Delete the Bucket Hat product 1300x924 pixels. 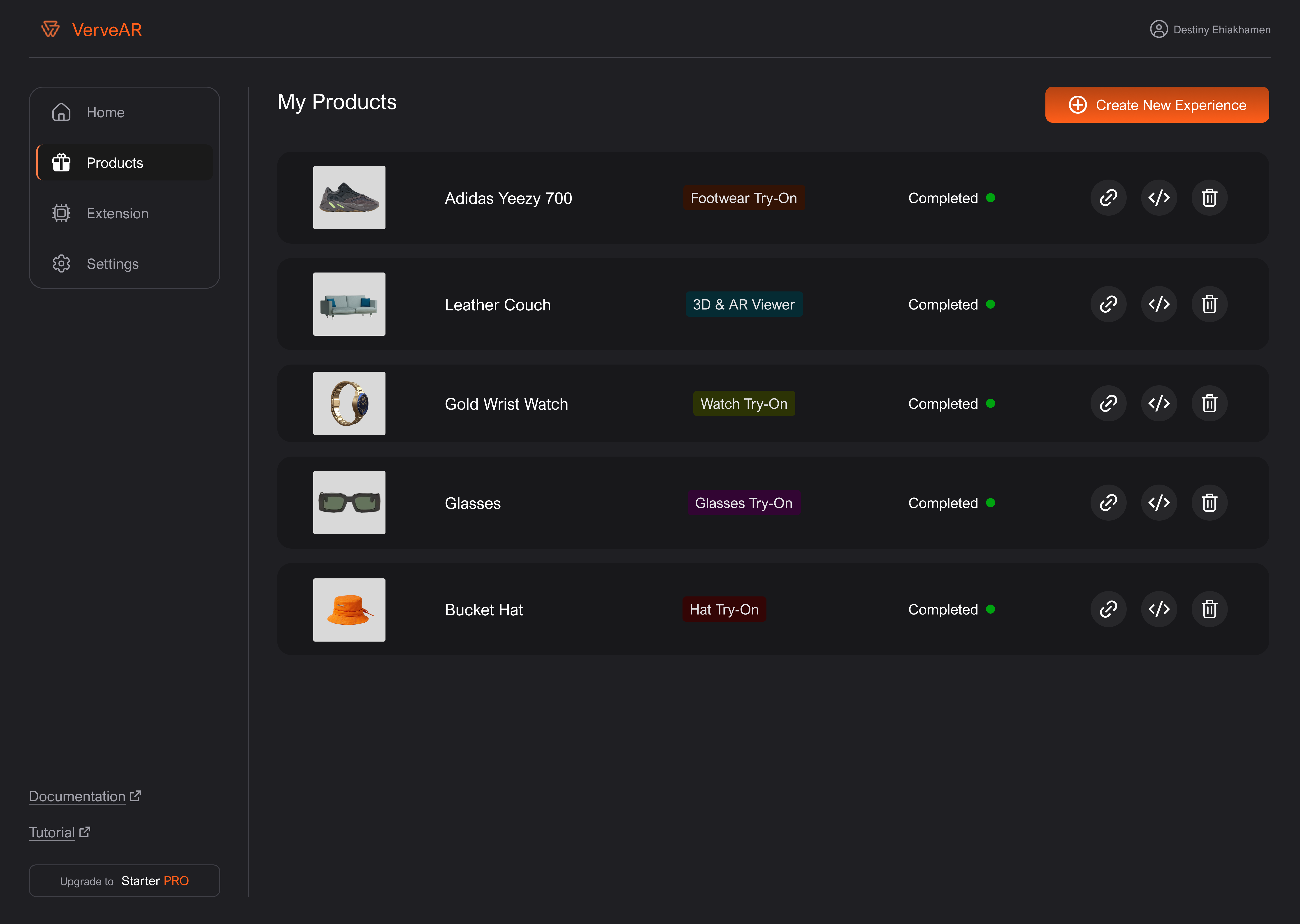(1209, 609)
